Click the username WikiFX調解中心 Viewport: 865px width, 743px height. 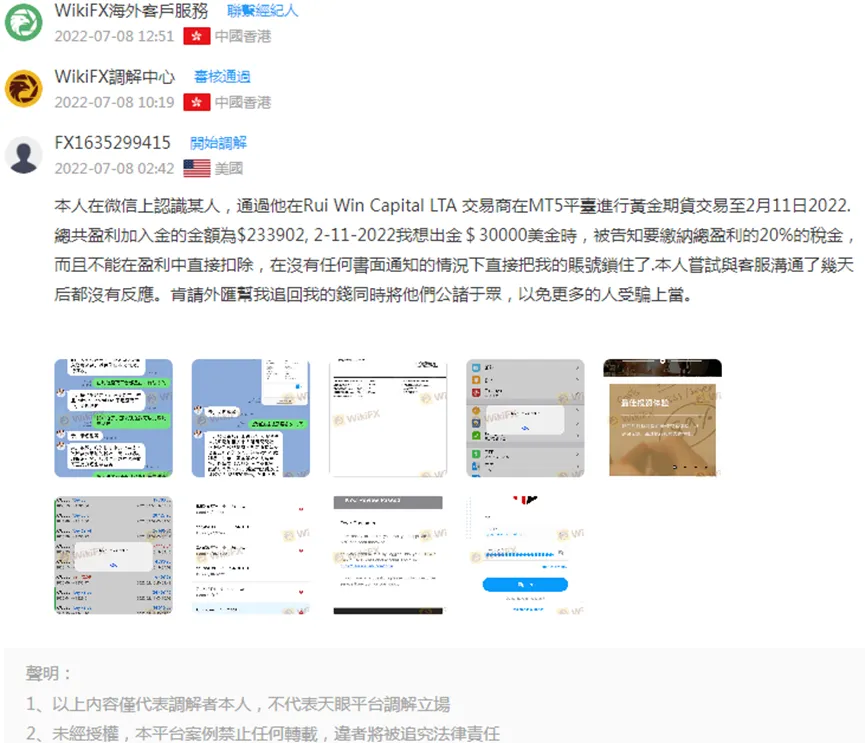(x=115, y=77)
